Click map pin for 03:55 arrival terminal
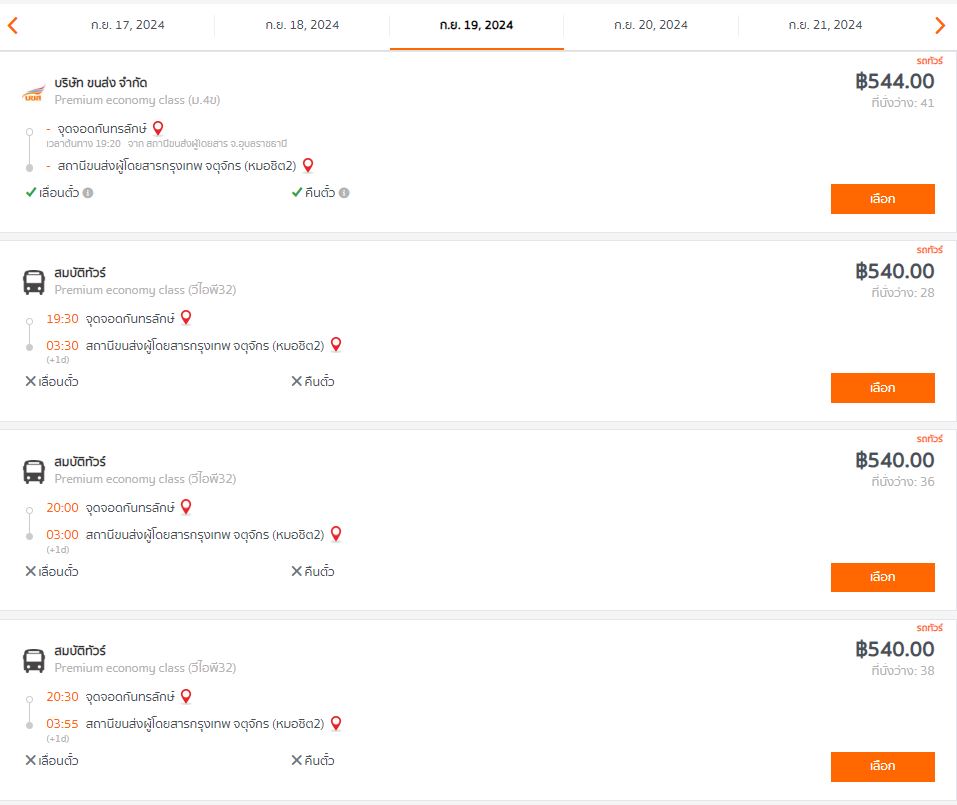The height and width of the screenshot is (805, 957). pos(336,723)
